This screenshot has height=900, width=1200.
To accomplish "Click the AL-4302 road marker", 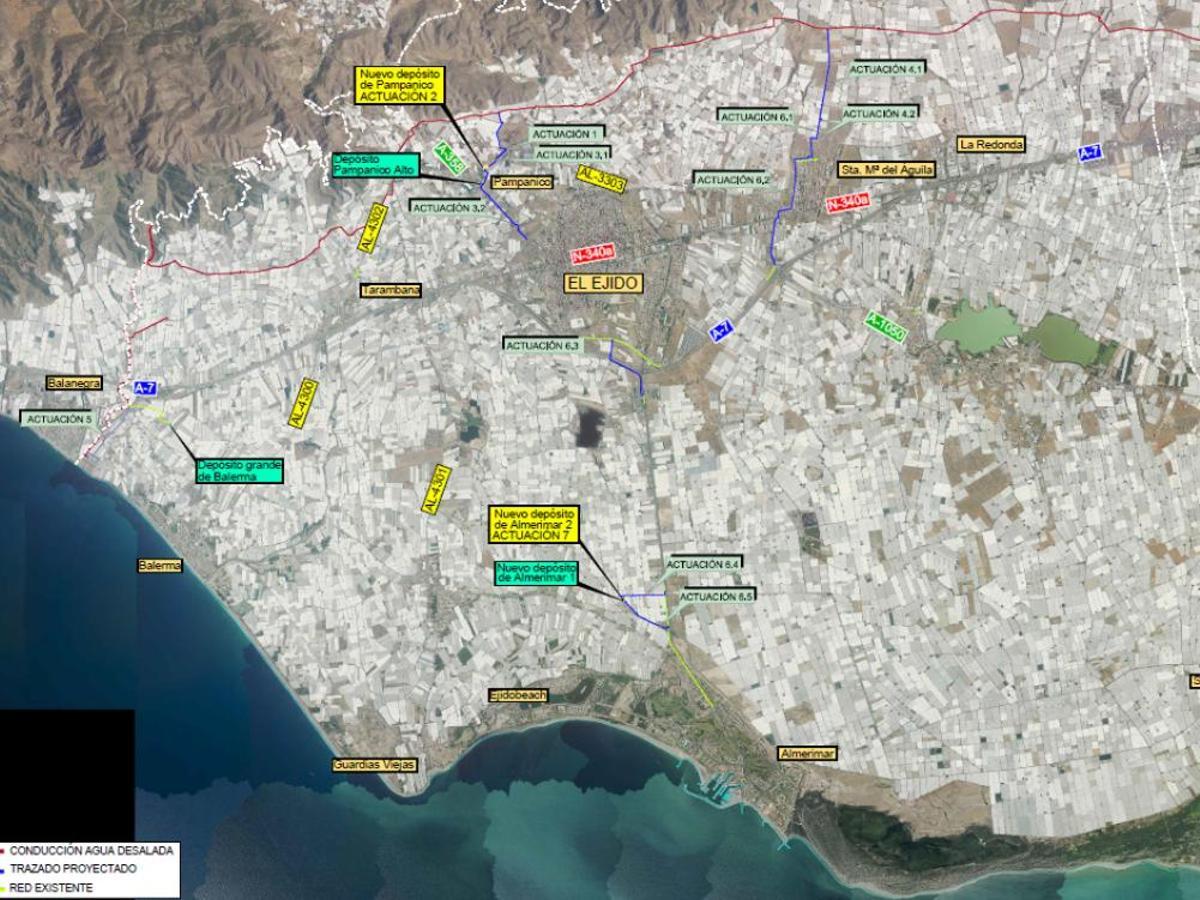I will coord(372,228).
